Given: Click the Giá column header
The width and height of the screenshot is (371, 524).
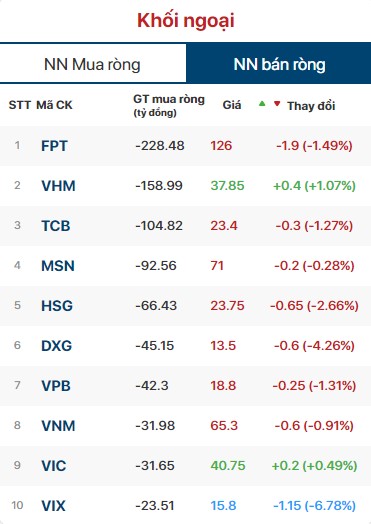Looking at the screenshot, I should tap(232, 105).
